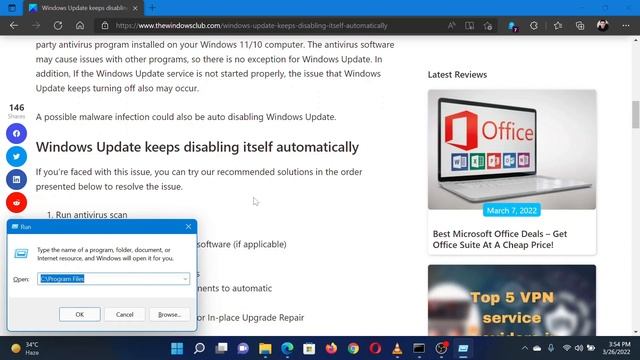Screen dimensions: 640x360
Task: Share article on LinkedIn
Action: 16,179
